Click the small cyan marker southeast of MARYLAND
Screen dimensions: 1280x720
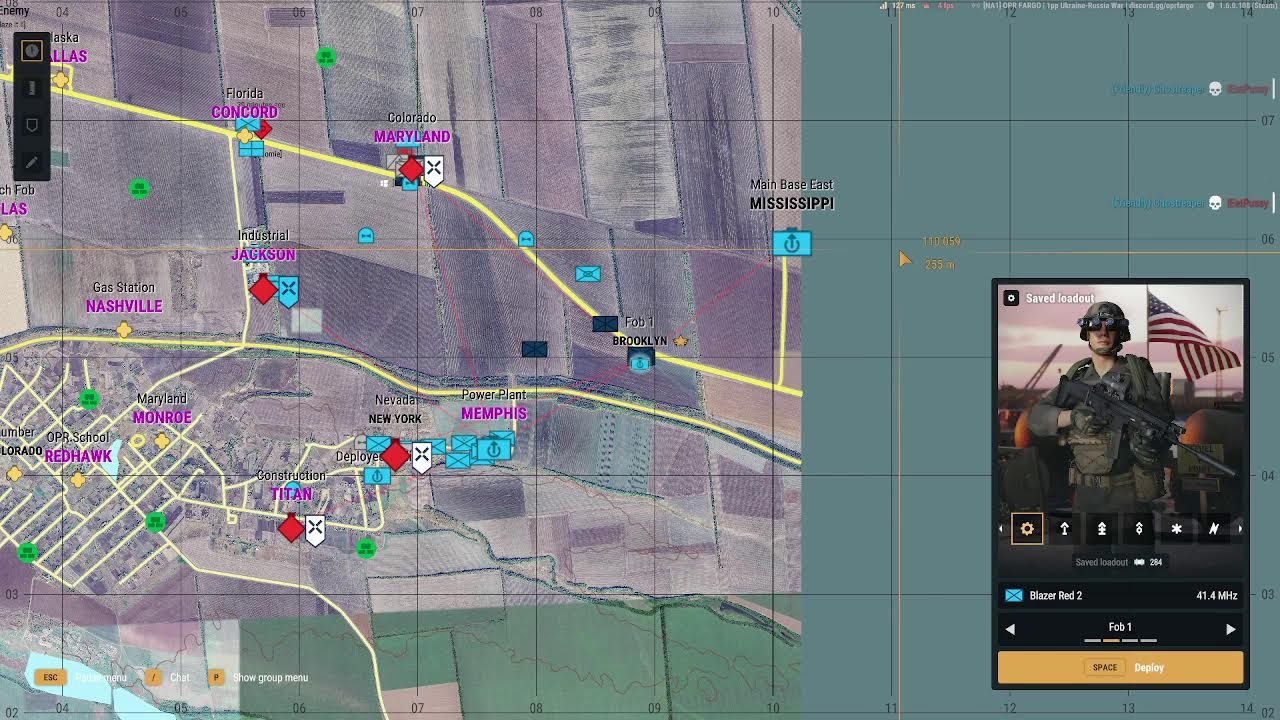[526, 239]
